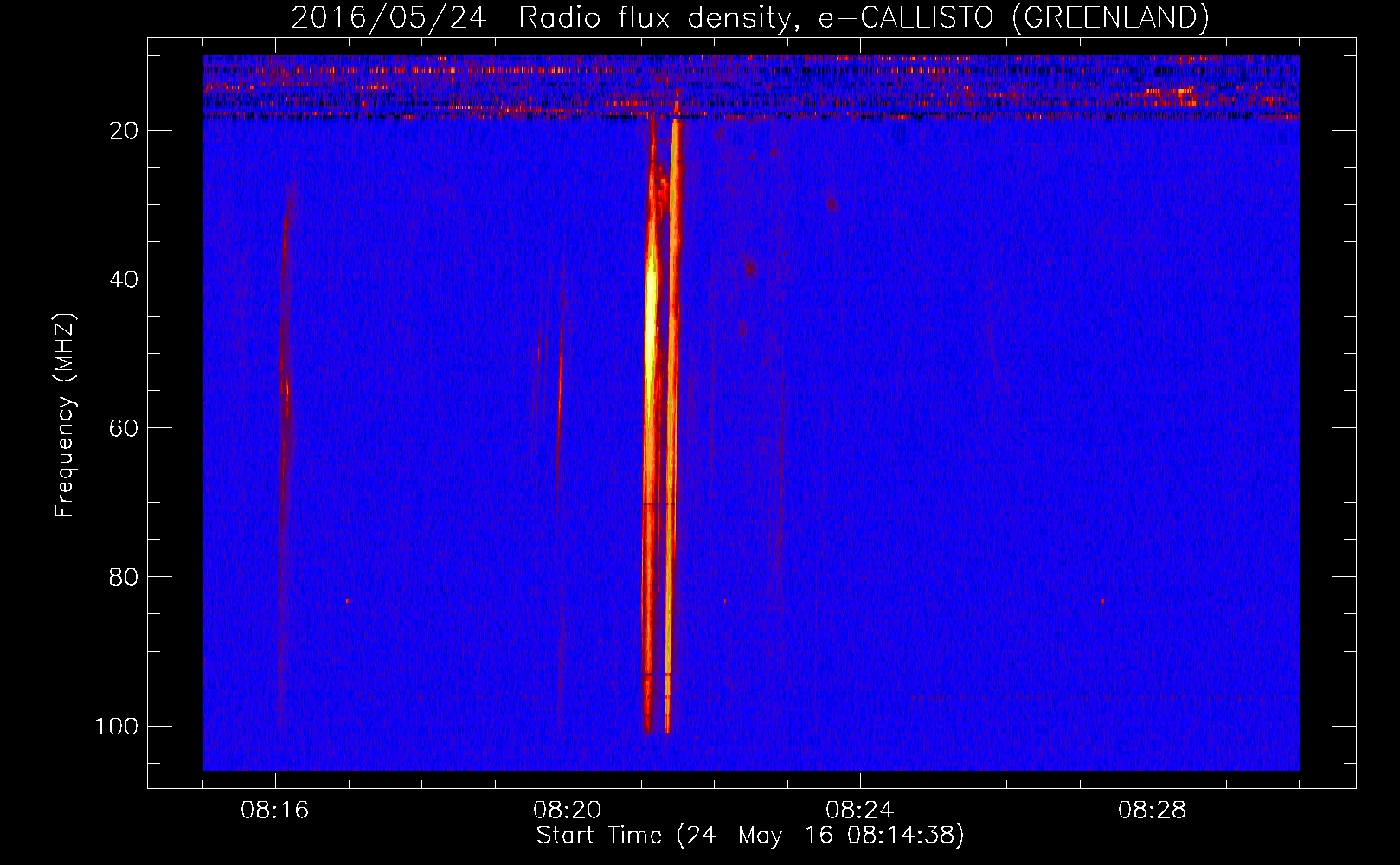Image resolution: width=1400 pixels, height=865 pixels.
Task: Click the 'Frequency (MHZ)' y-axis label
Action: [x=65, y=414]
